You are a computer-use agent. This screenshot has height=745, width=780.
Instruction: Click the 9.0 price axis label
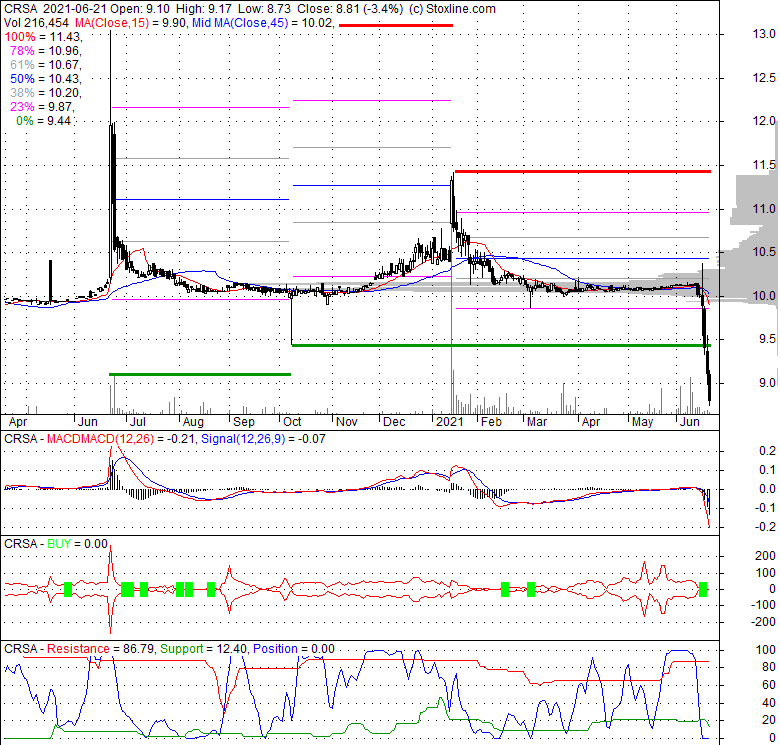tap(767, 382)
